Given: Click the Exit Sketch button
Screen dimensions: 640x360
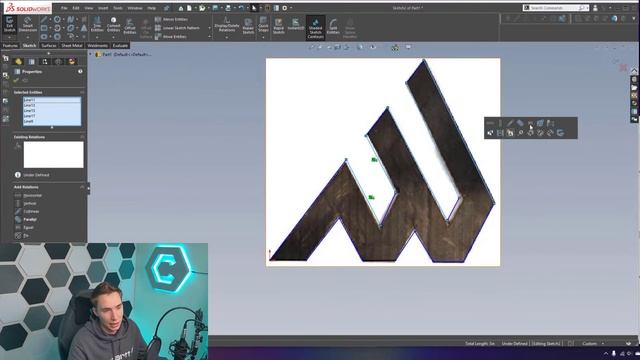Looking at the screenshot, I should click(9, 24).
